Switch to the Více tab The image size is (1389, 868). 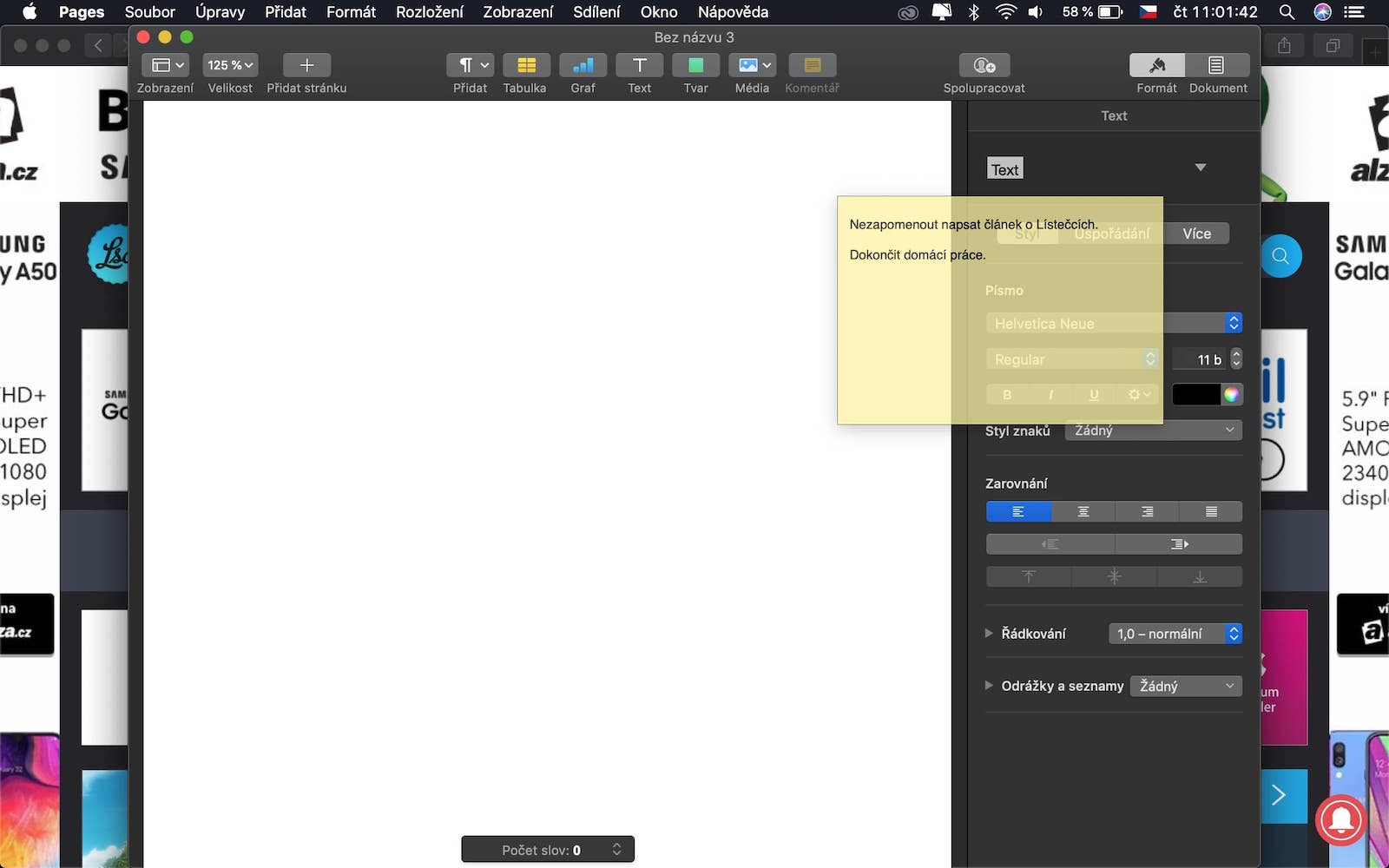pyautogui.click(x=1196, y=233)
